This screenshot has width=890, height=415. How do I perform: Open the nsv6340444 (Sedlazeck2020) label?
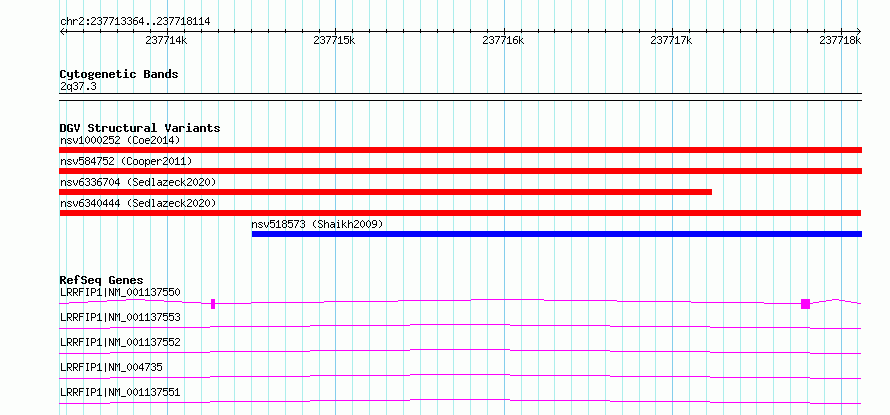138,203
